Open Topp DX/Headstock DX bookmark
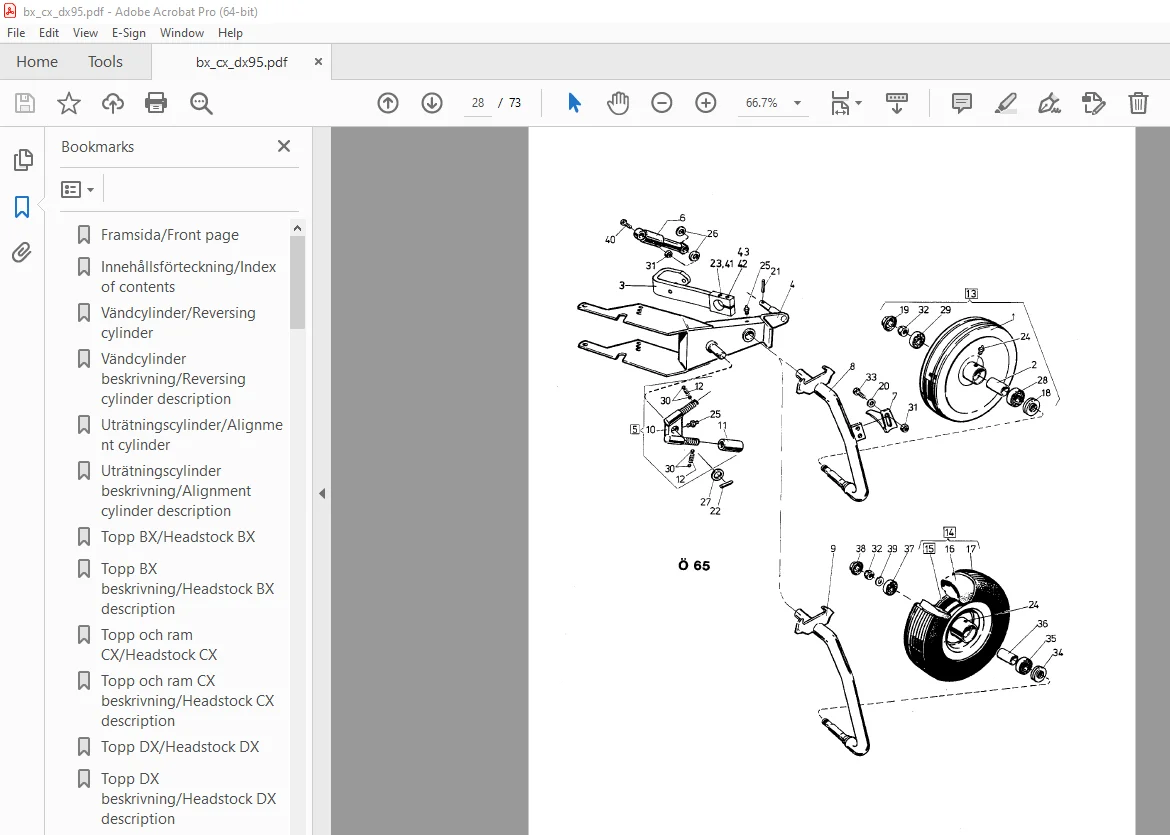1170x835 pixels. [179, 747]
